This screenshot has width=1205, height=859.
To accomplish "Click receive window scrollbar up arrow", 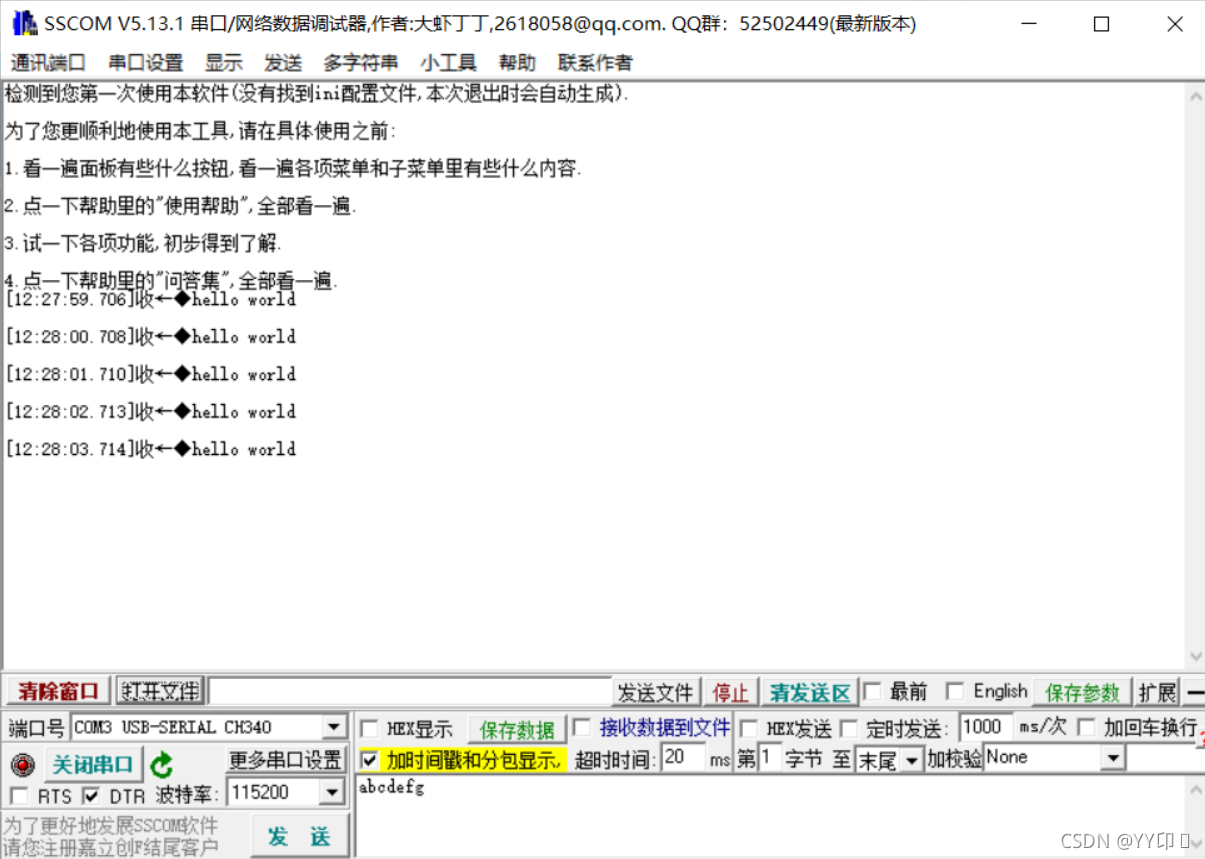I will [1195, 97].
